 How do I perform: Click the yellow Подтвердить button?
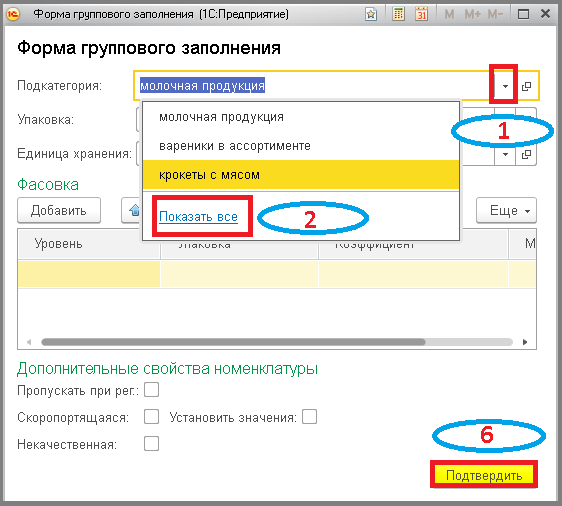click(484, 475)
